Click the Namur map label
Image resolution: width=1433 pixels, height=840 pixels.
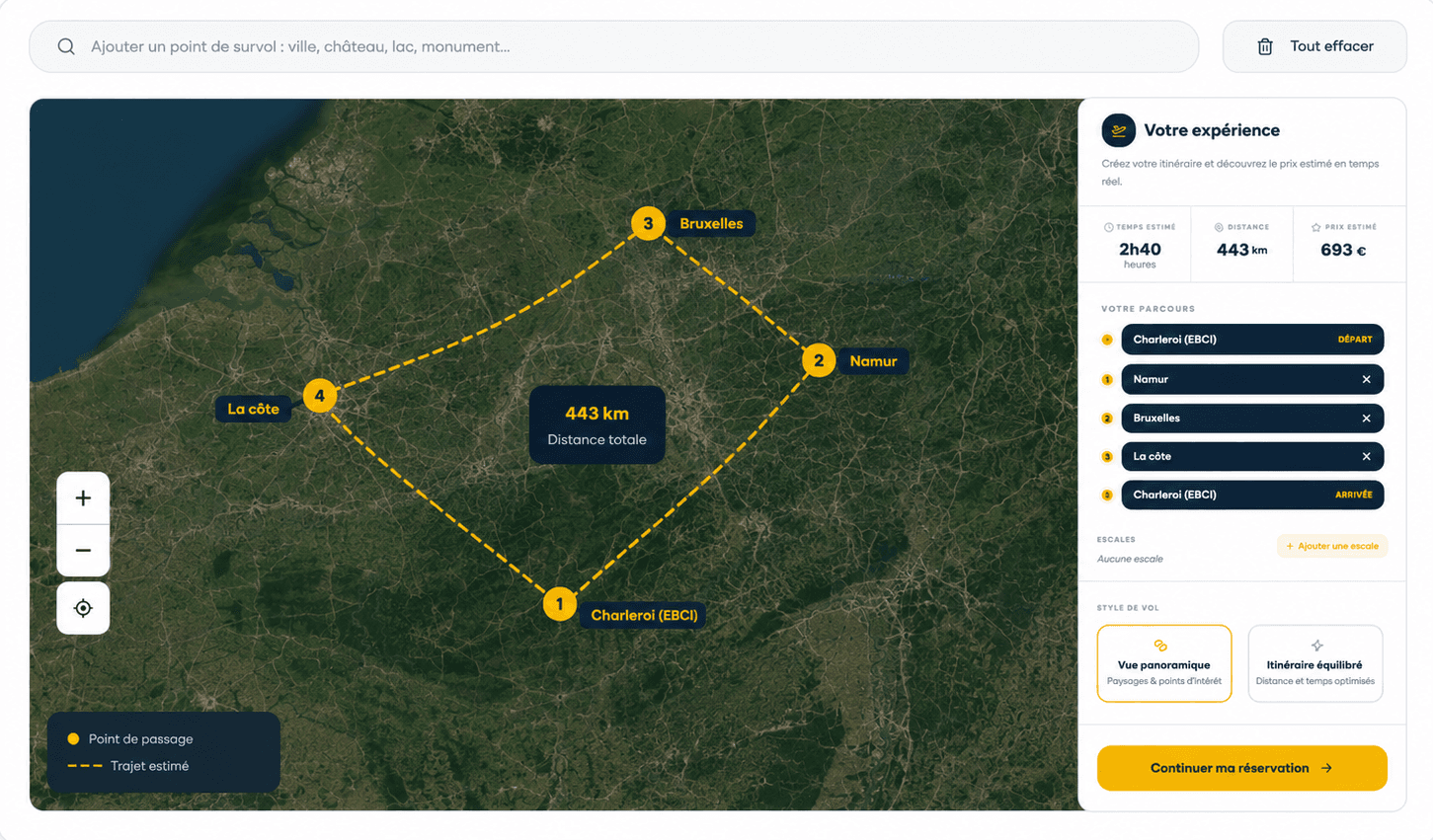click(873, 361)
